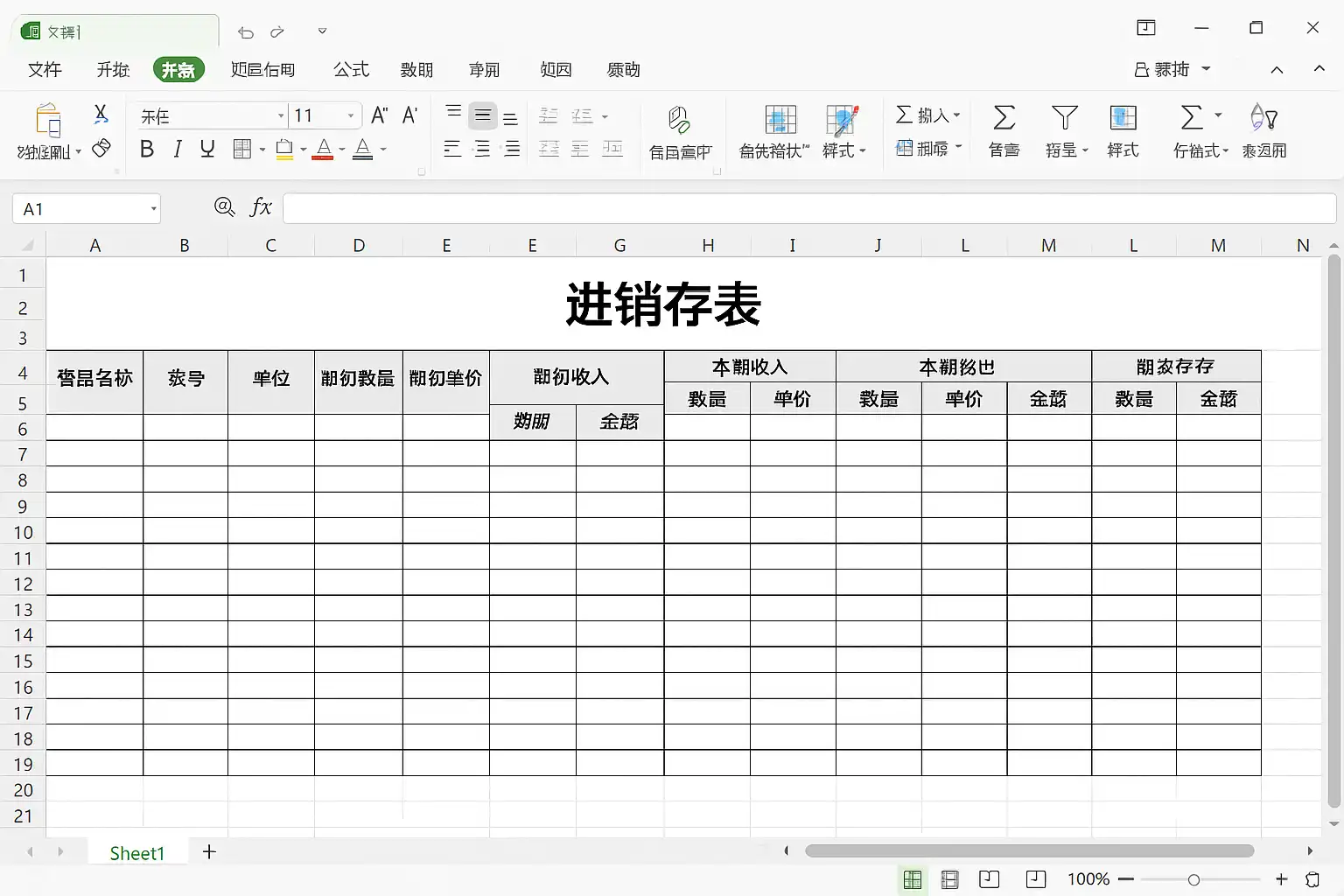Click the fx insert function icon
Viewport: 1344px width, 896px height.
pyautogui.click(x=261, y=207)
